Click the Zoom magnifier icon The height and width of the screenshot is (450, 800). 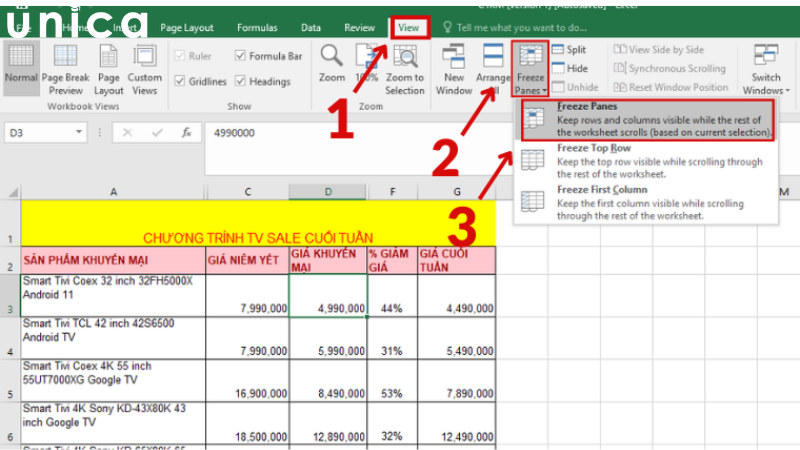tap(332, 56)
